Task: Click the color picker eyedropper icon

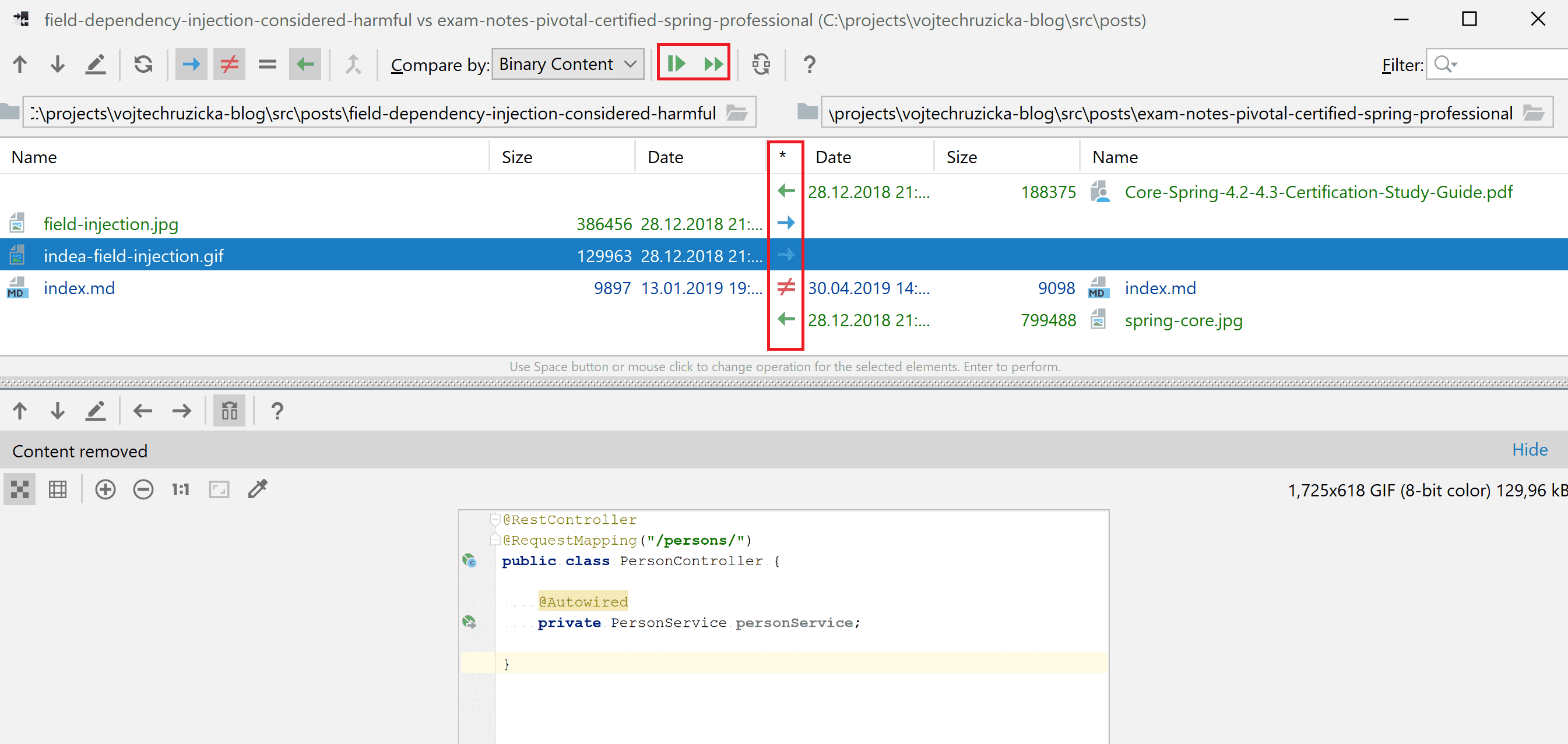Action: pyautogui.click(x=258, y=489)
